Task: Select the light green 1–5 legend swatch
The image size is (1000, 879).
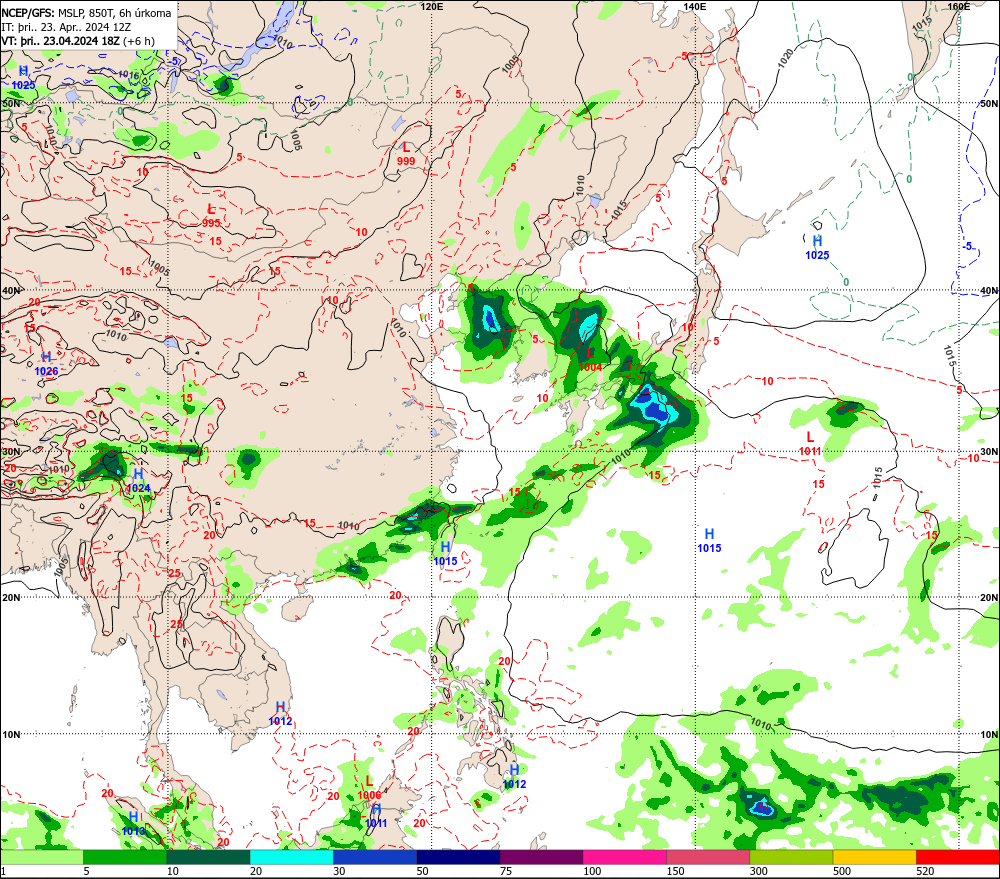Action: 42,857
